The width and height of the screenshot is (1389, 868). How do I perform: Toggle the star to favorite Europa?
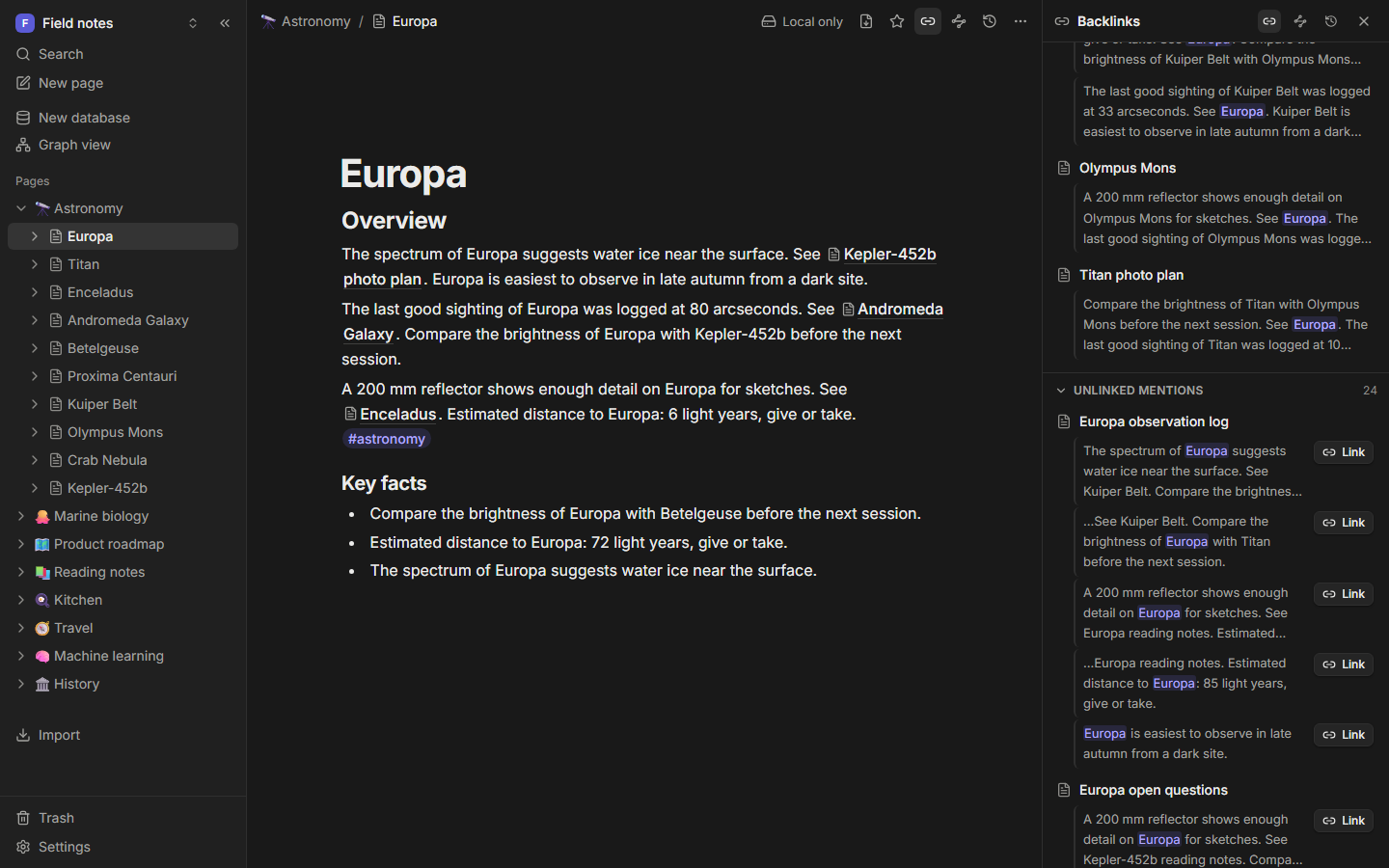pos(897,21)
